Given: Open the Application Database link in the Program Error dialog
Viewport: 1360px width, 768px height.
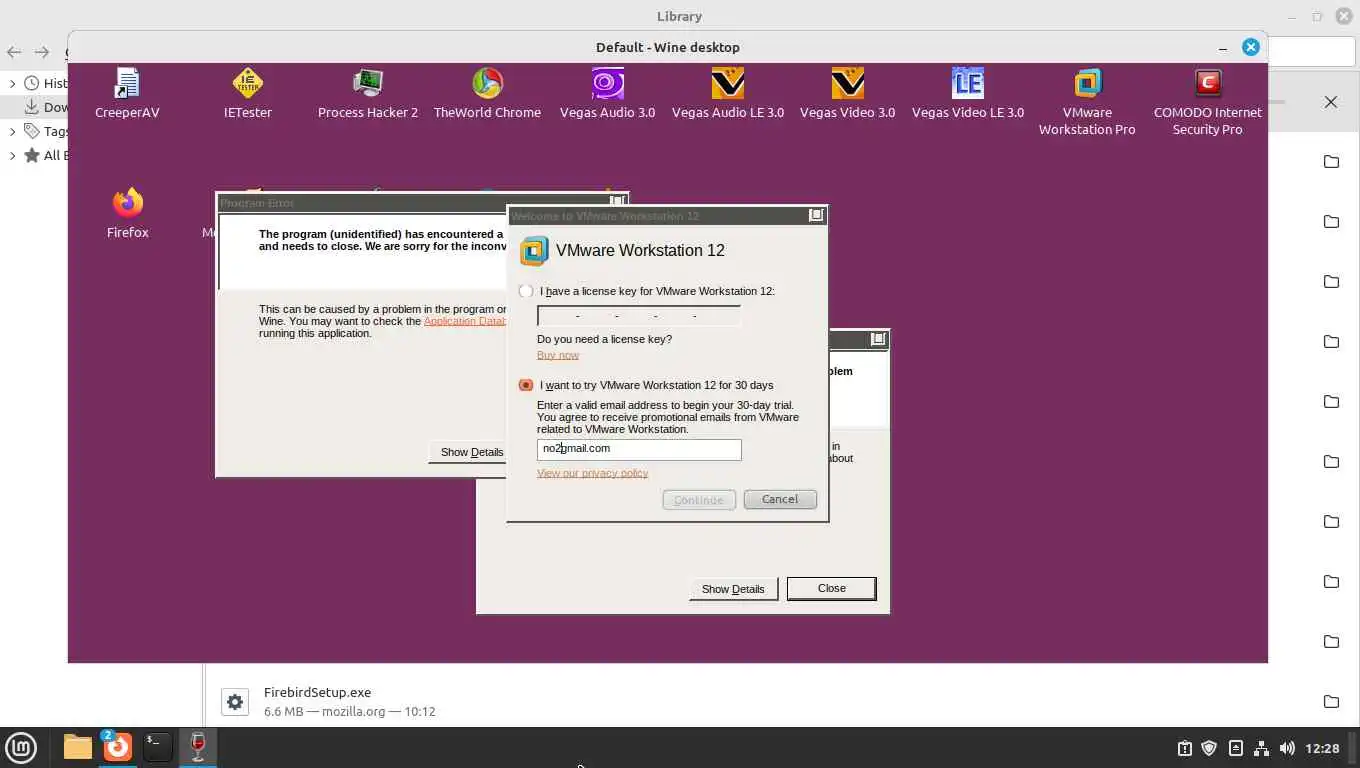Looking at the screenshot, I should pyautogui.click(x=465, y=321).
